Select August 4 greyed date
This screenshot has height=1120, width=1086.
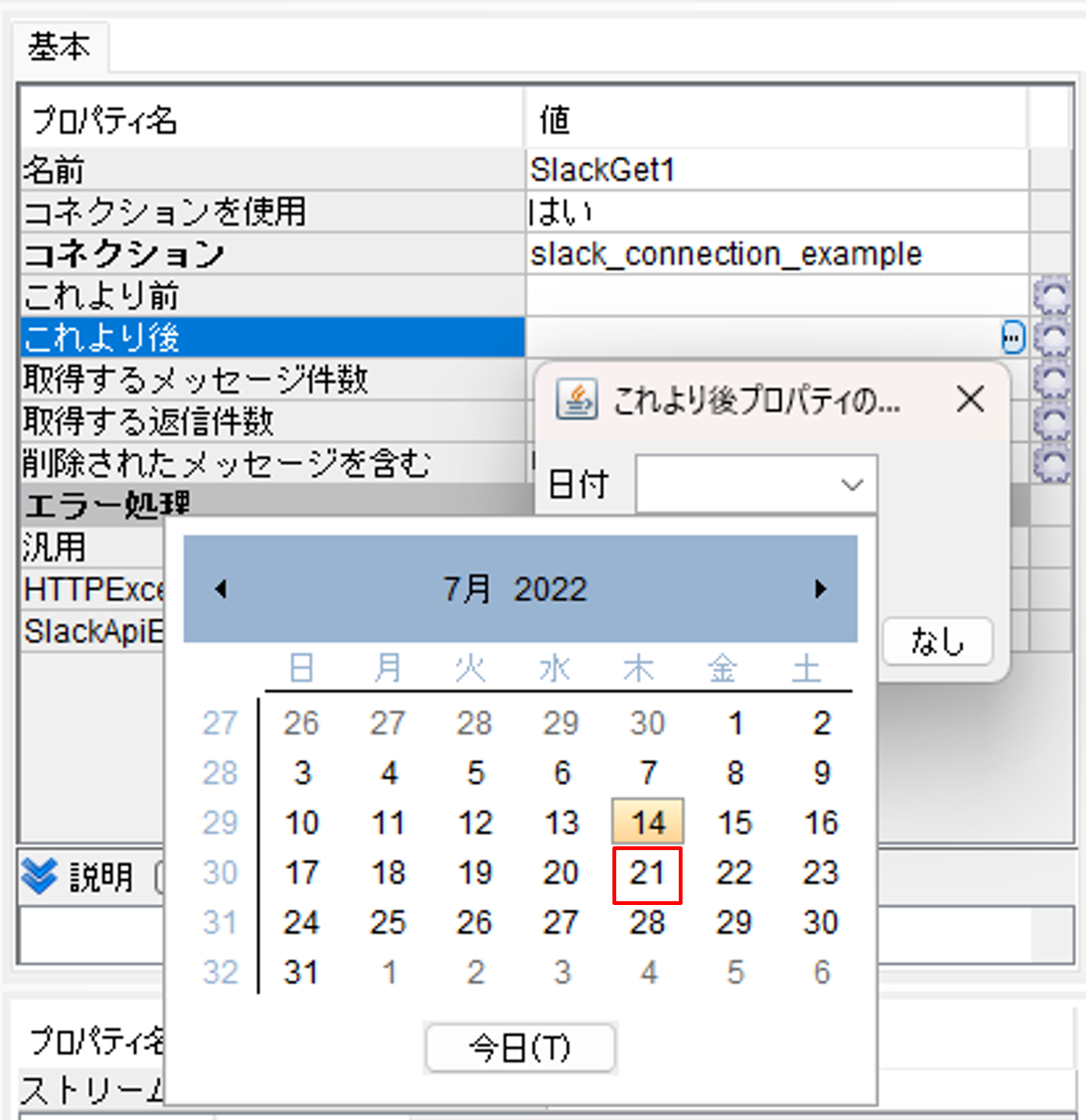click(647, 972)
